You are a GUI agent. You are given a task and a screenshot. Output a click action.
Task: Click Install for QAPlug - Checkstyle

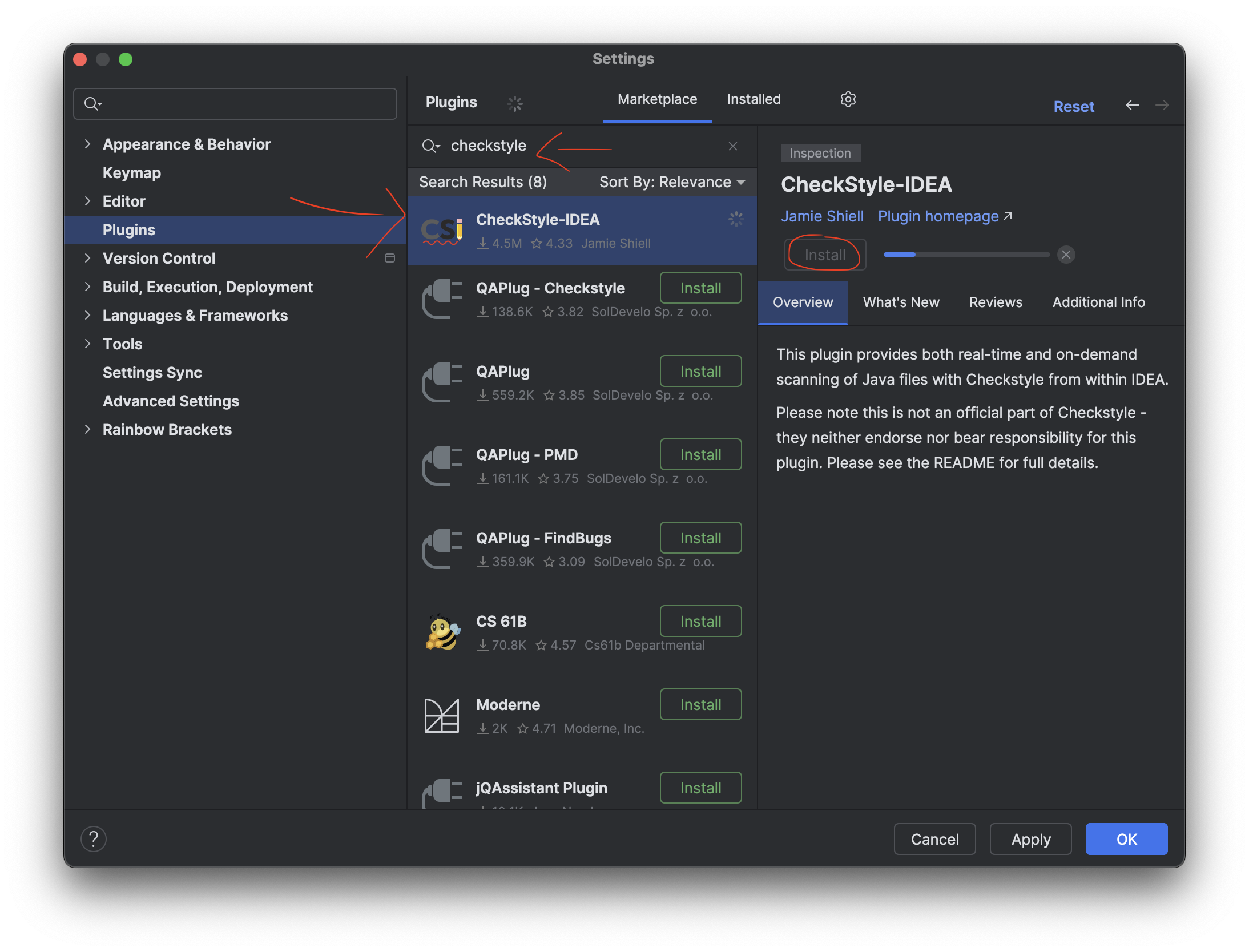coord(700,288)
